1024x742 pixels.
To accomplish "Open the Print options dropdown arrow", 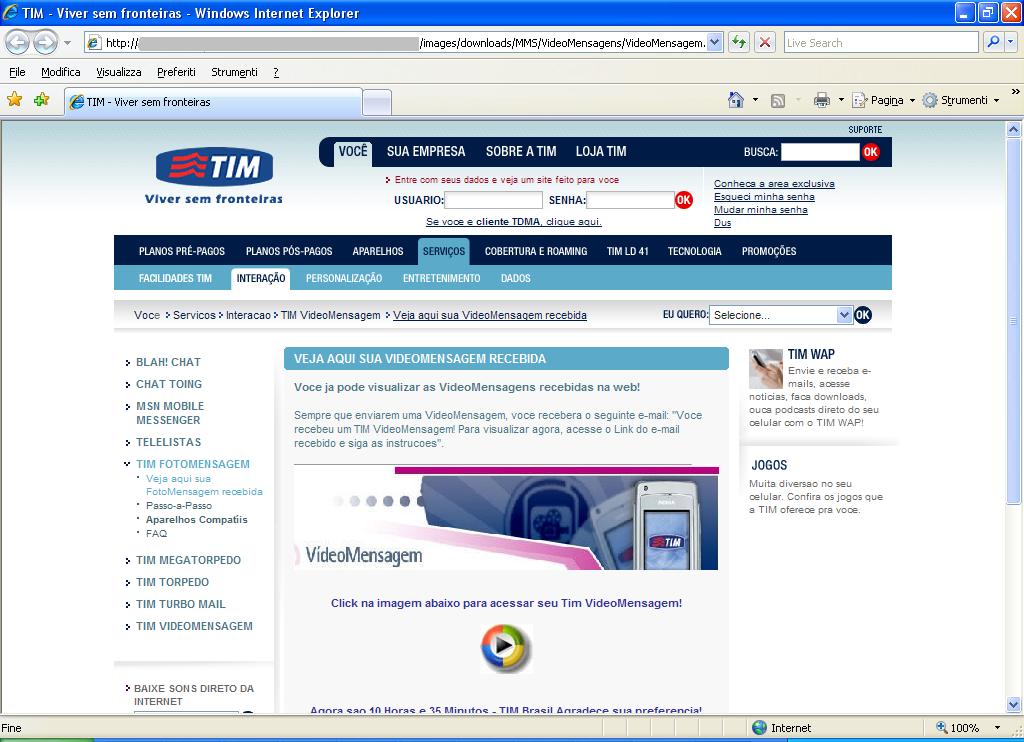I will click(841, 100).
